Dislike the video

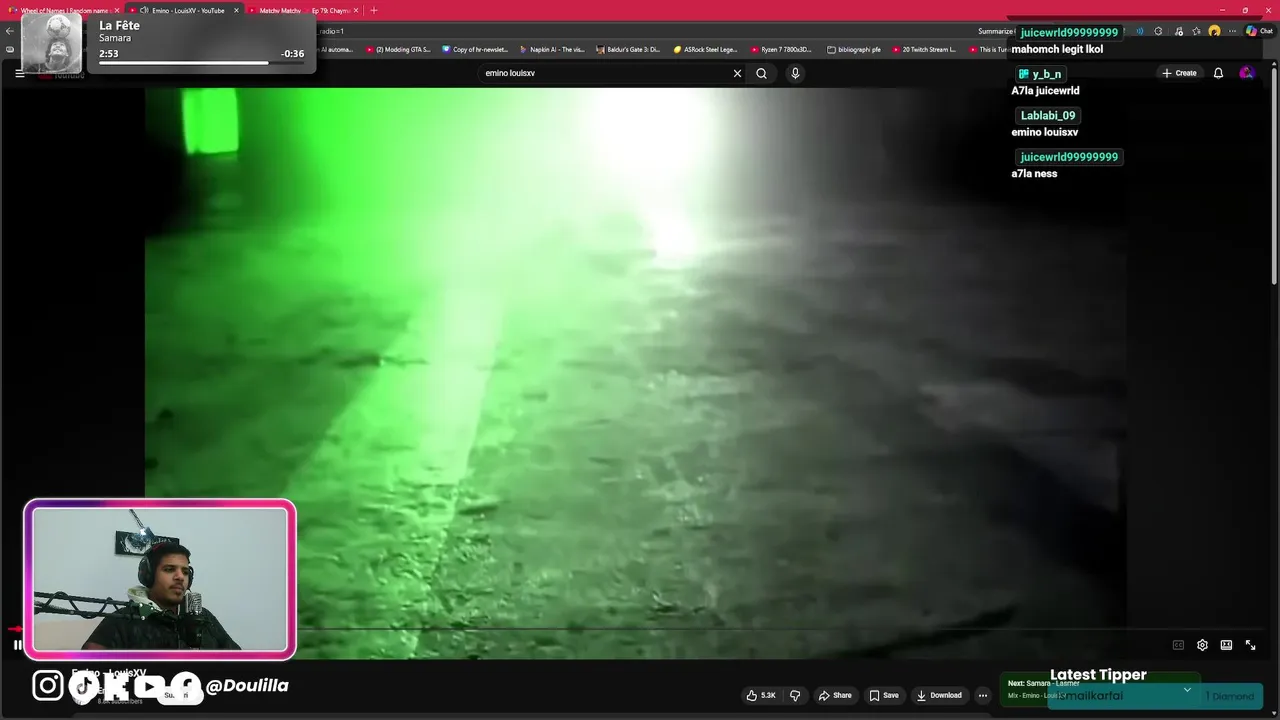(x=795, y=695)
